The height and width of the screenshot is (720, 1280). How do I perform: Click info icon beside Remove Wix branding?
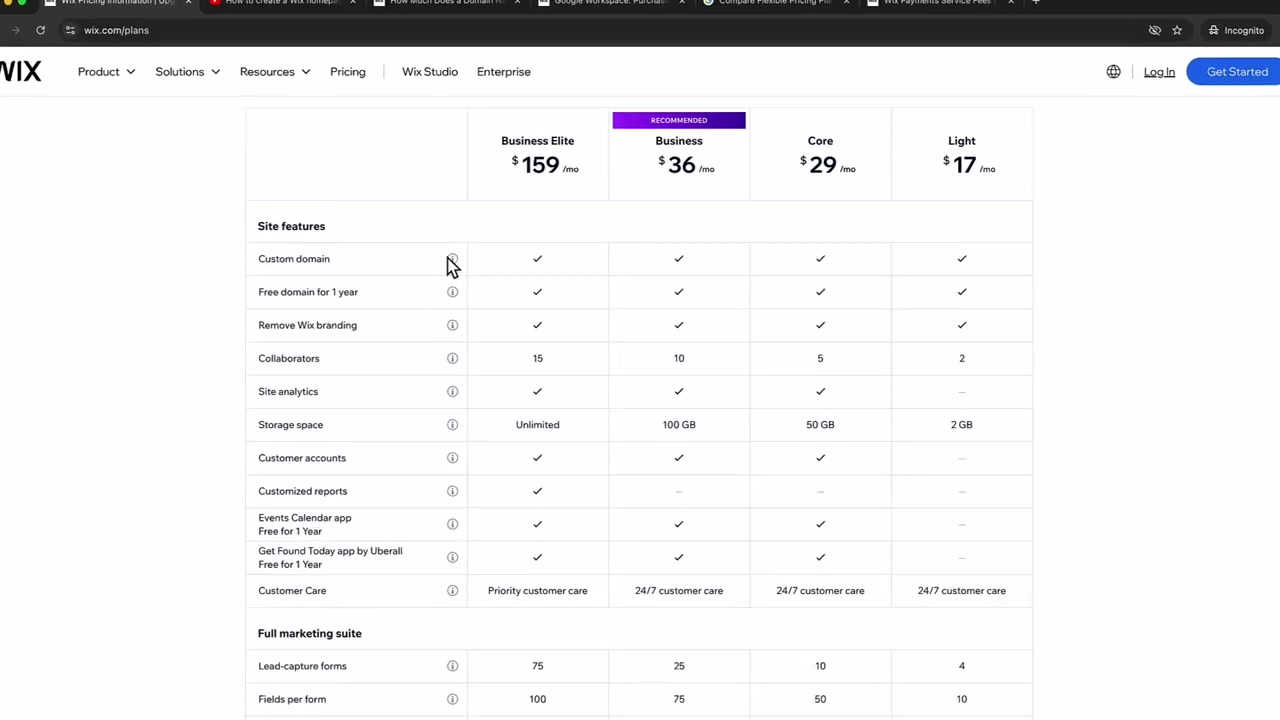(x=452, y=325)
